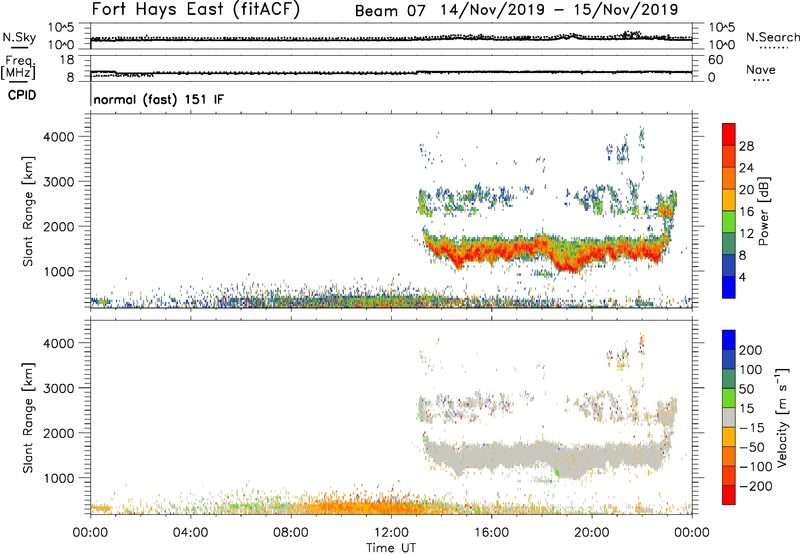Click the 'Beam 07' label
Screen dimensions: 800x554
click(x=390, y=10)
